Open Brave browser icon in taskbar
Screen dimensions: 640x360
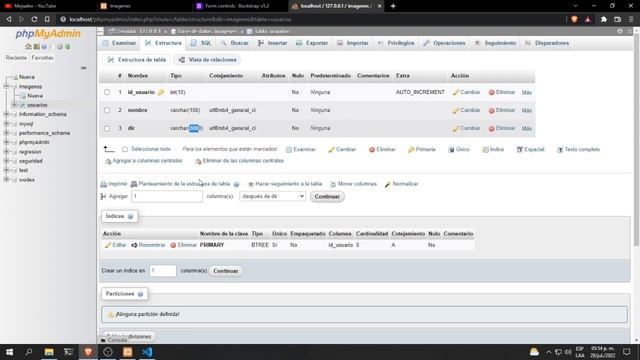point(88,352)
